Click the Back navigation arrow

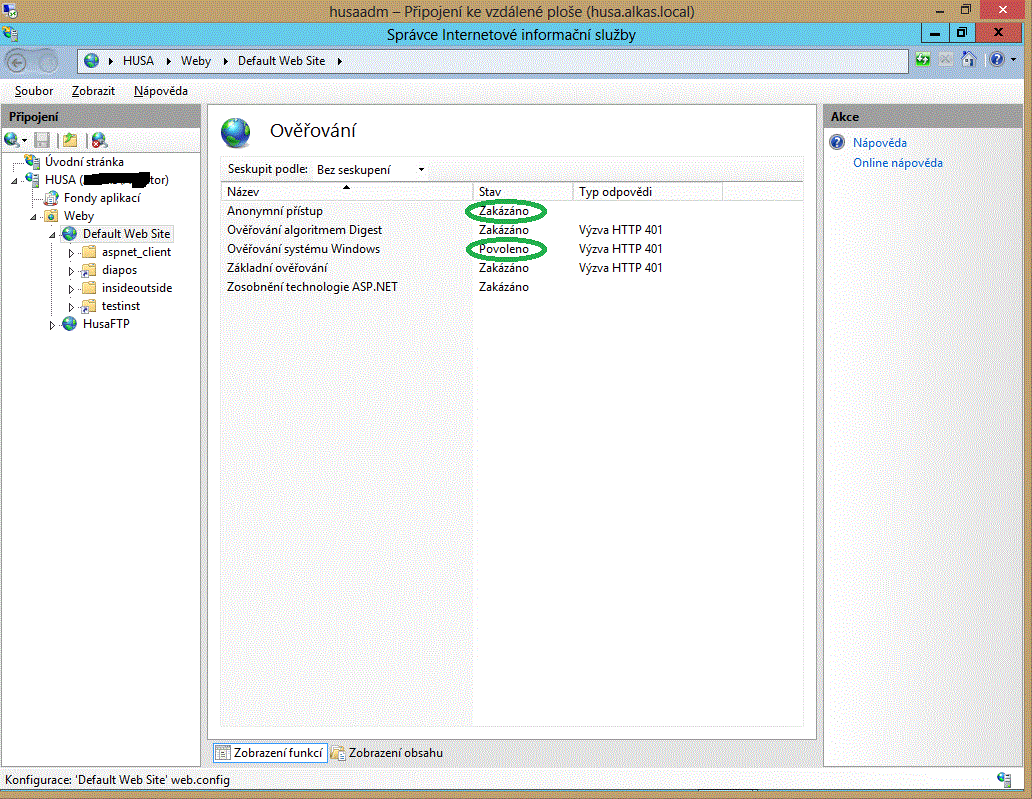21,60
